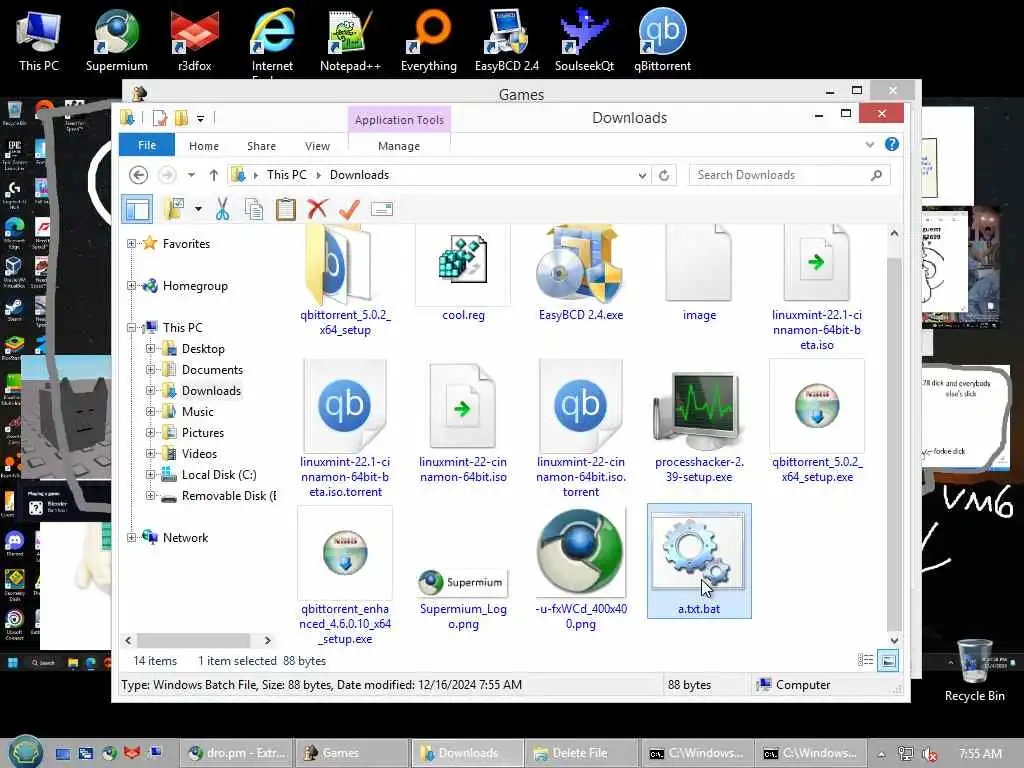The image size is (1024, 768).
Task: Select Removable Disk in navigation tree
Action: [229, 496]
